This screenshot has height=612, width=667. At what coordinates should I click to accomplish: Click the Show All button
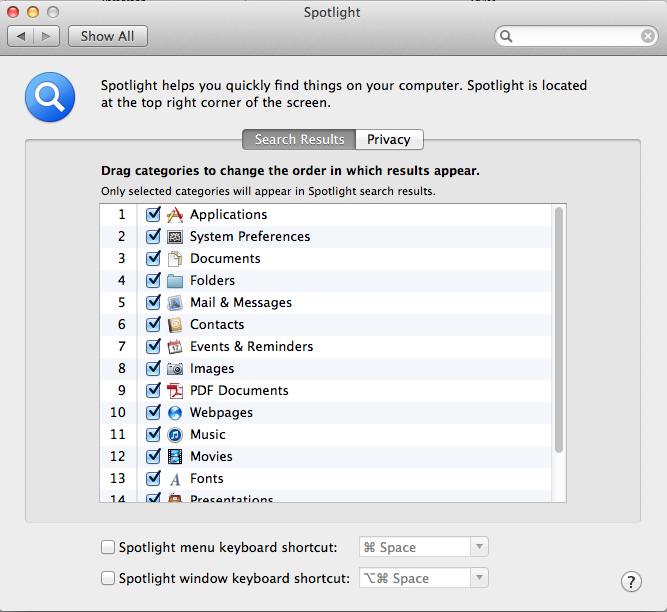coord(108,36)
